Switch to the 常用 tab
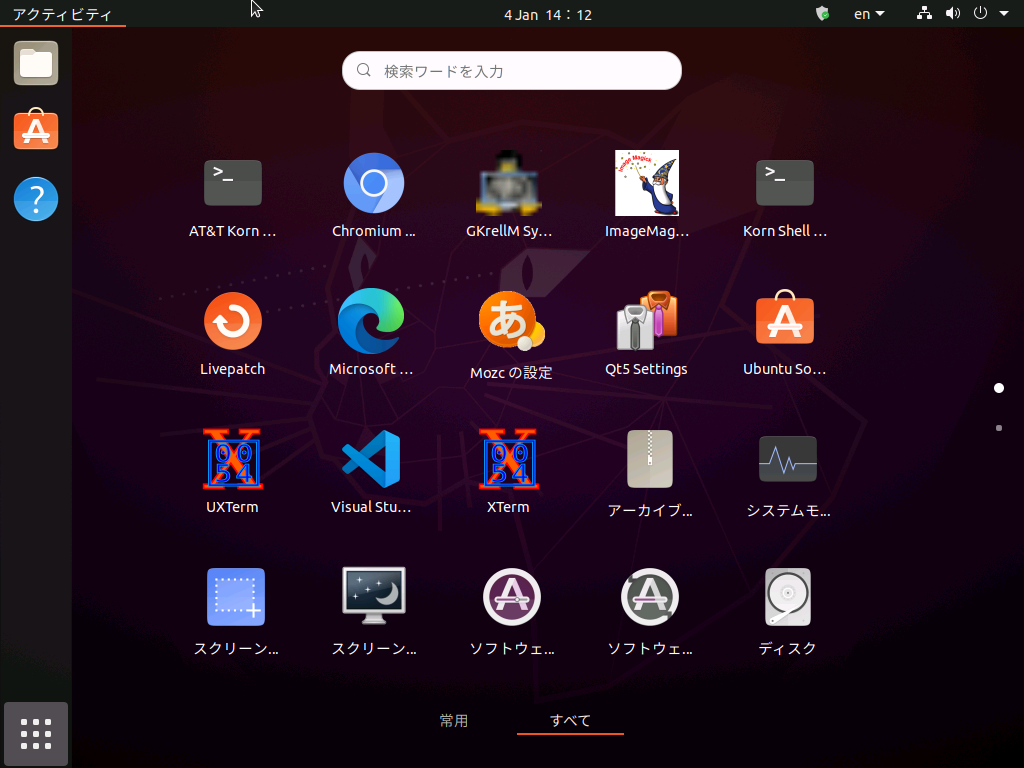Screen dimensions: 1024x768 454,720
